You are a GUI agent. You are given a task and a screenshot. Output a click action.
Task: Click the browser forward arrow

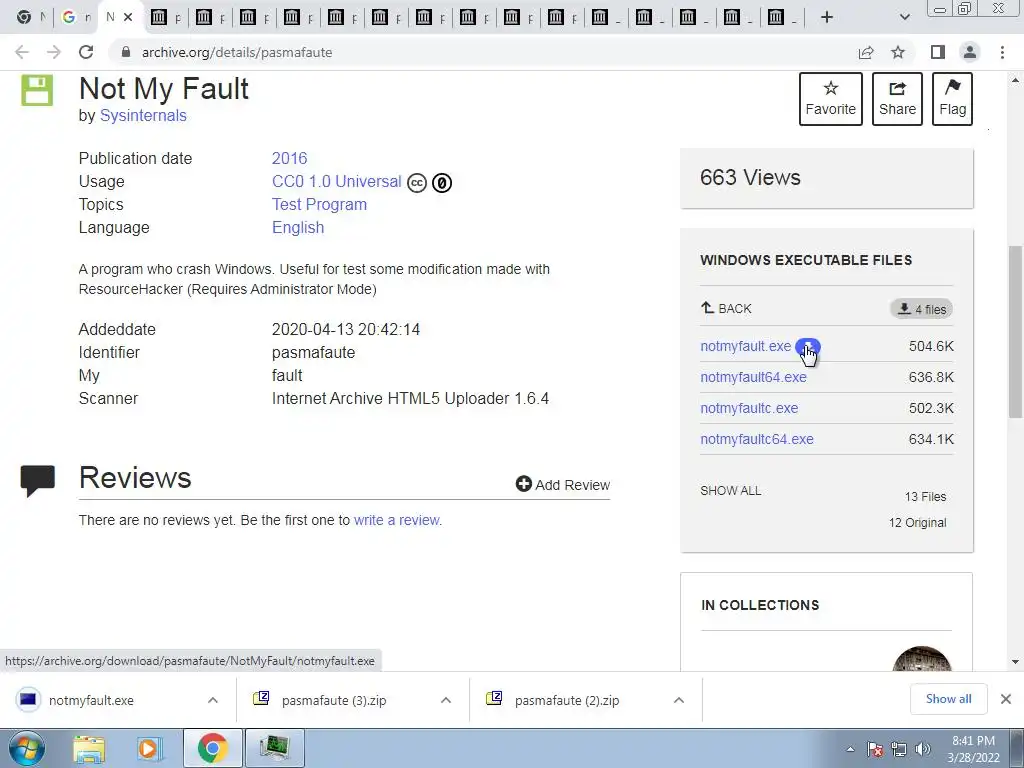54,52
